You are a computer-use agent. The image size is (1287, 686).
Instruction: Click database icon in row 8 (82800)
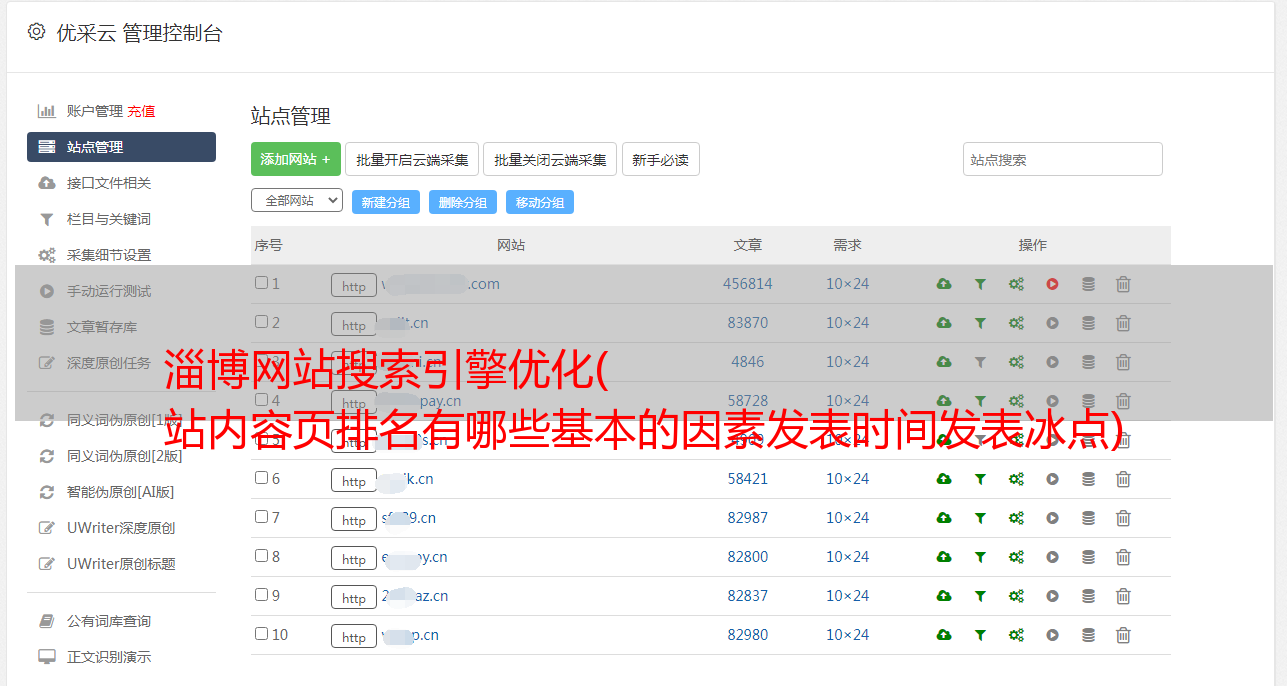pos(1088,557)
